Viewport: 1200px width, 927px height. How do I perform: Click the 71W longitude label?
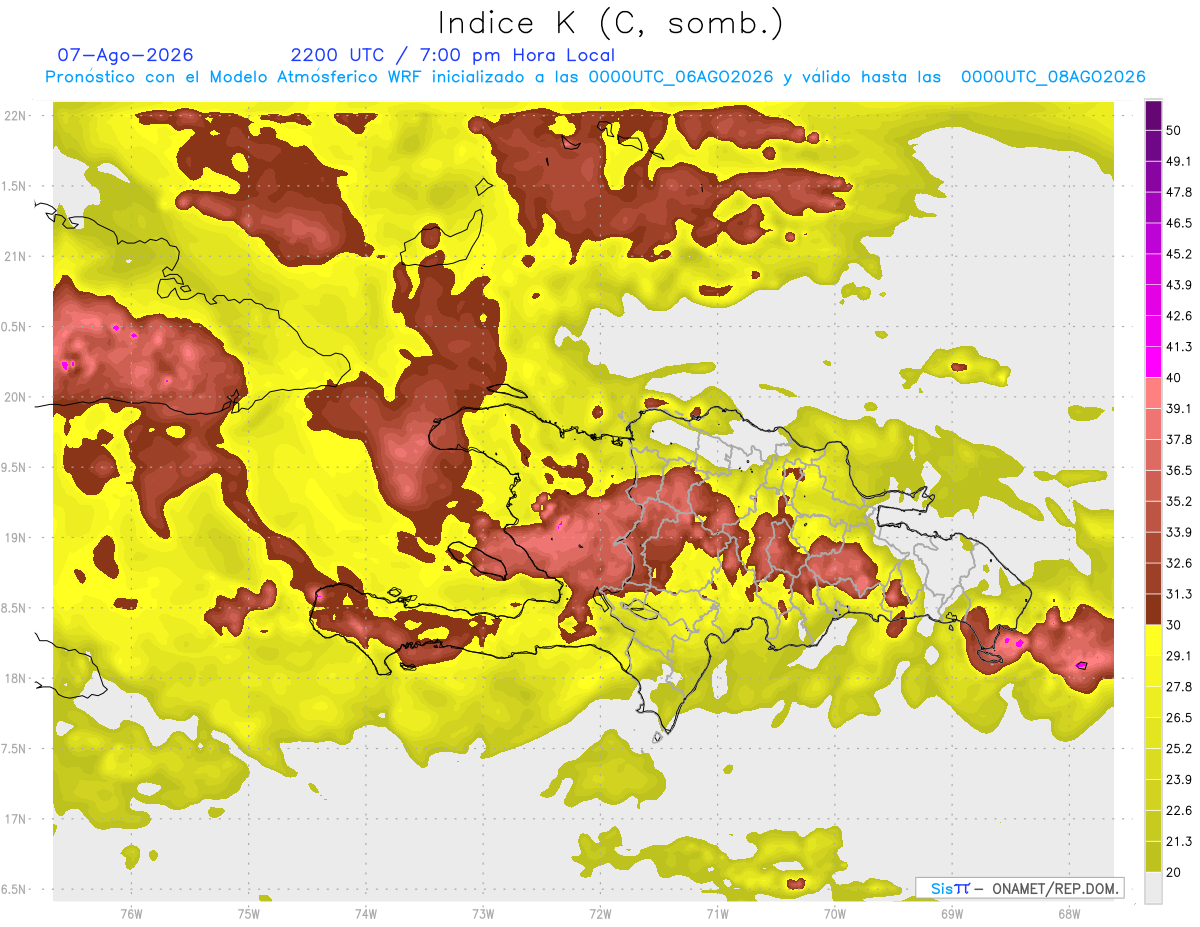click(717, 914)
